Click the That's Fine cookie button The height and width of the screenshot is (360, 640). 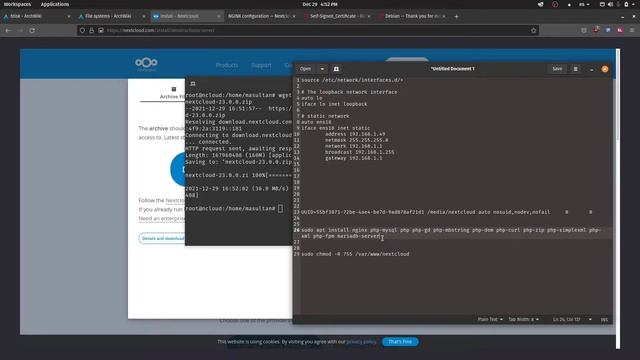[x=400, y=342]
